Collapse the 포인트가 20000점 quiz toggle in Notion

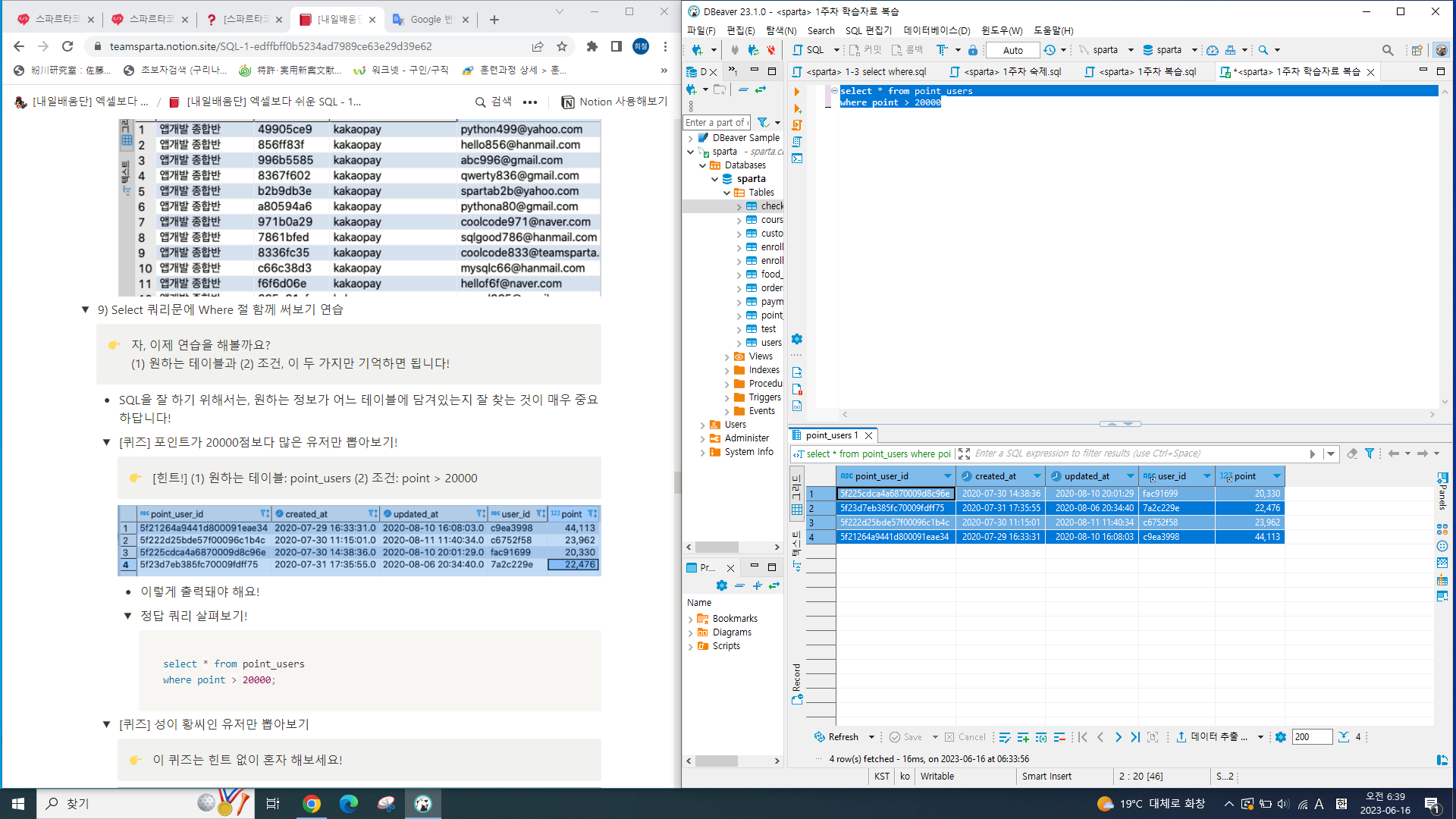click(107, 442)
